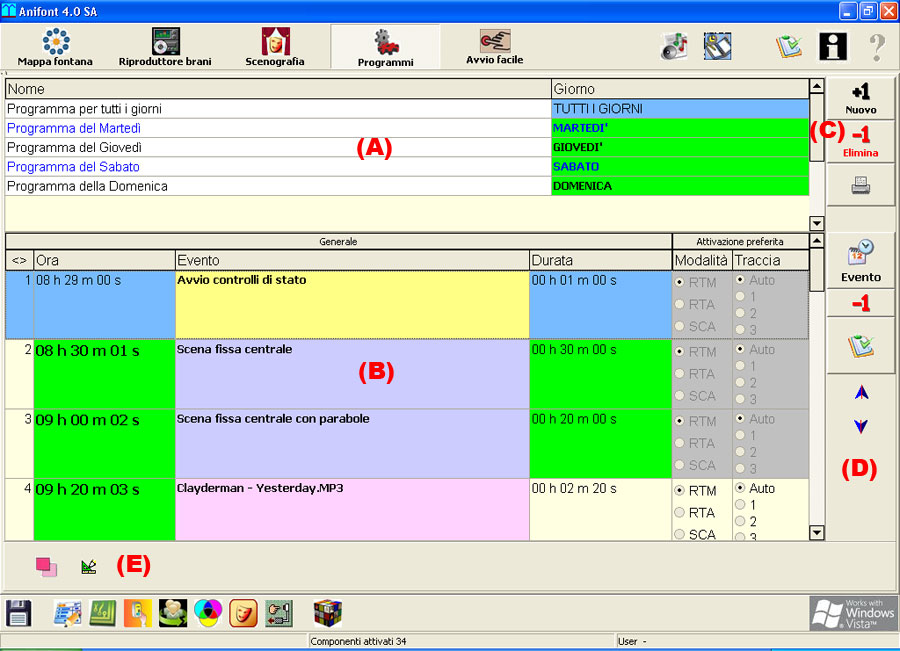The height and width of the screenshot is (651, 900).
Task: Click the top toolbar clipboard checkmark icon
Action: (x=789, y=46)
